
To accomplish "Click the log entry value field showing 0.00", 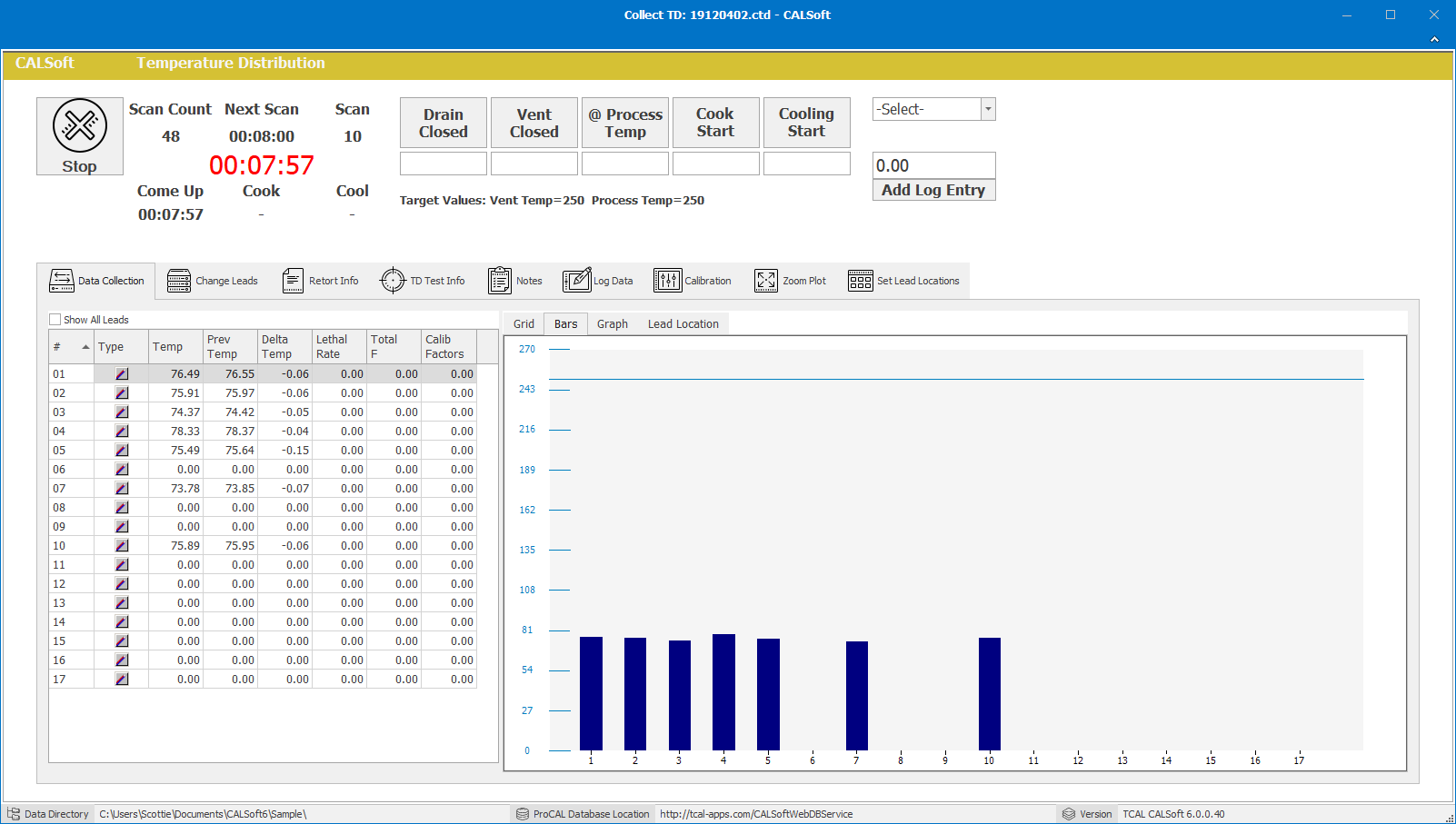I will [x=934, y=165].
